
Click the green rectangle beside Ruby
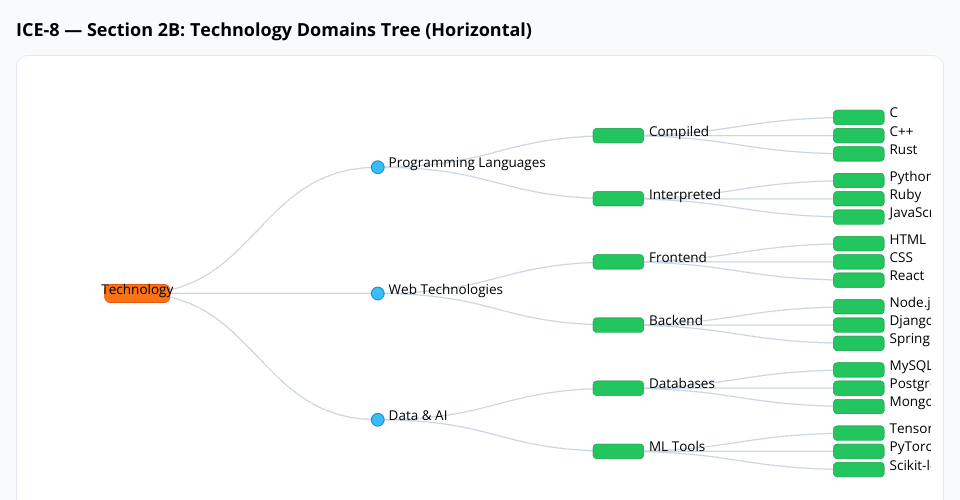tap(858, 198)
